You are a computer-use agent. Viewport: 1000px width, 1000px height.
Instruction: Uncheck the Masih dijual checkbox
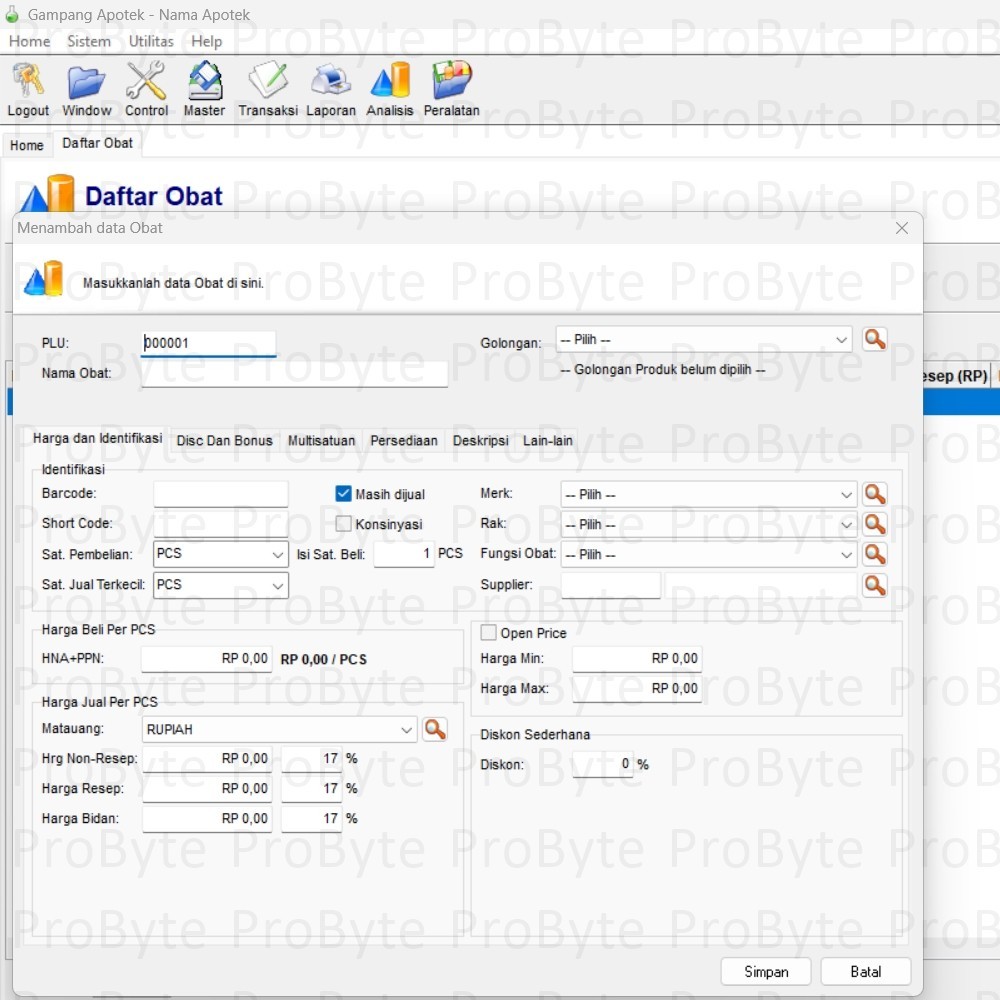[344, 494]
